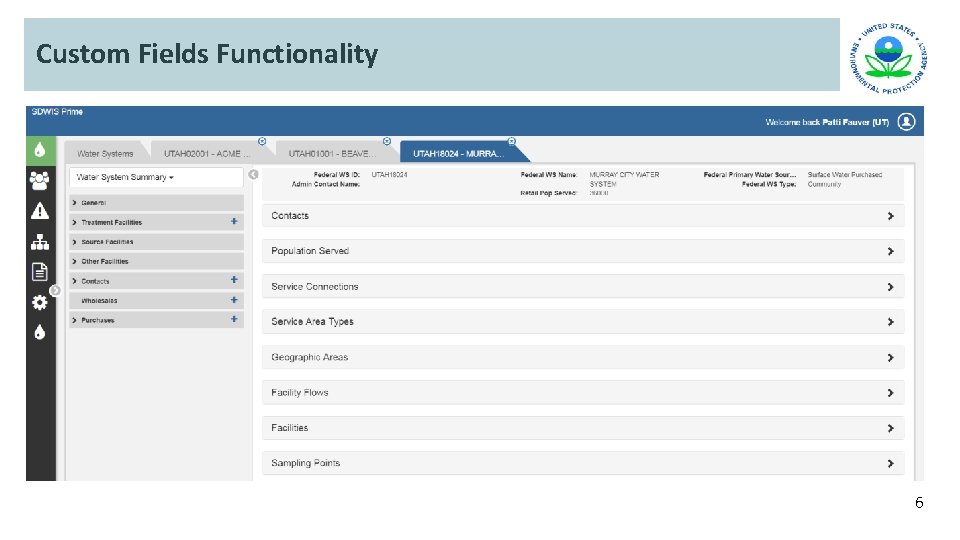Screen dimensions: 960x540
Task: Close the UTAH01001 - BEAVE tab
Action: (x=387, y=141)
